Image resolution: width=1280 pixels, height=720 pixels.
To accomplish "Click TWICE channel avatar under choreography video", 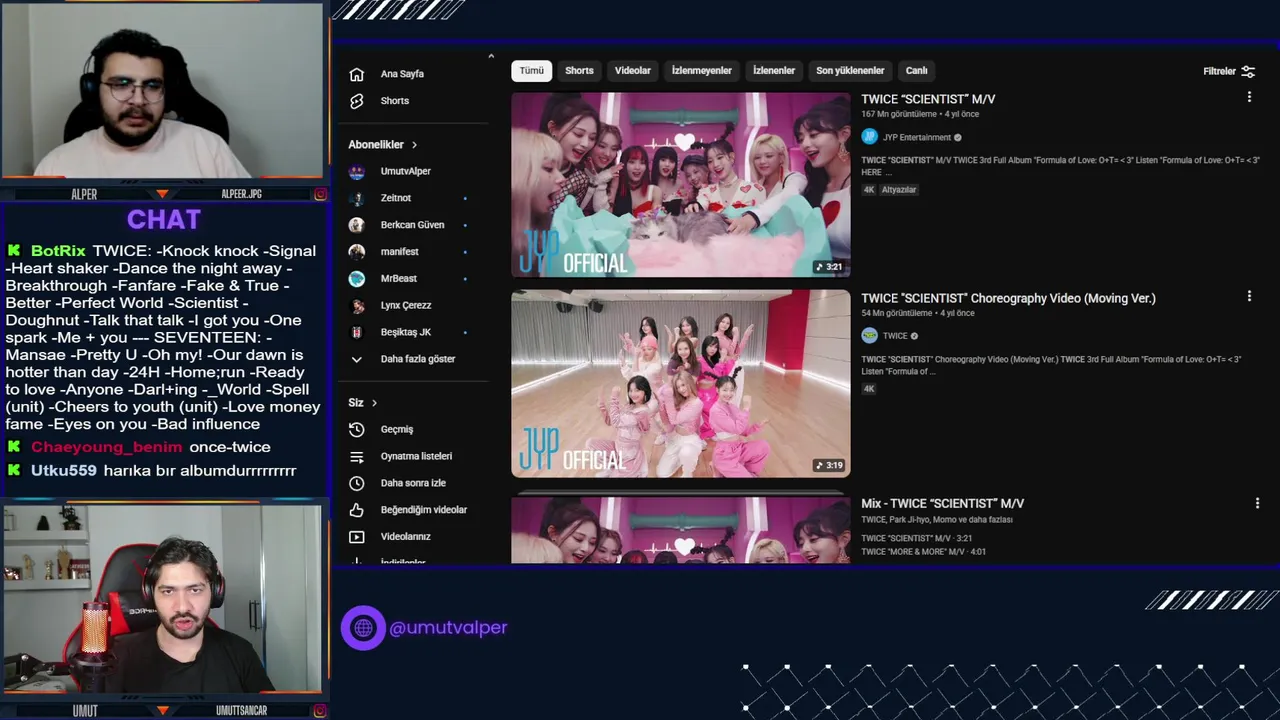I will tap(869, 336).
